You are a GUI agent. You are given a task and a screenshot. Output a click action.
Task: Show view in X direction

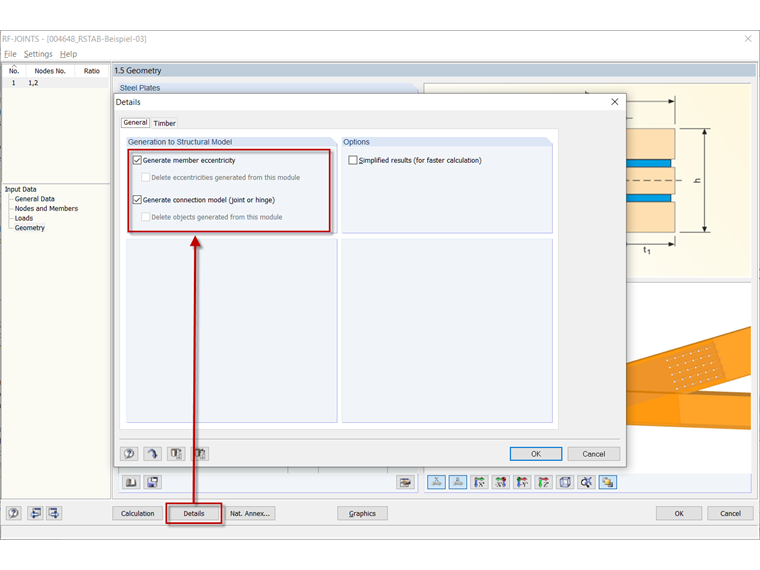coord(479,482)
